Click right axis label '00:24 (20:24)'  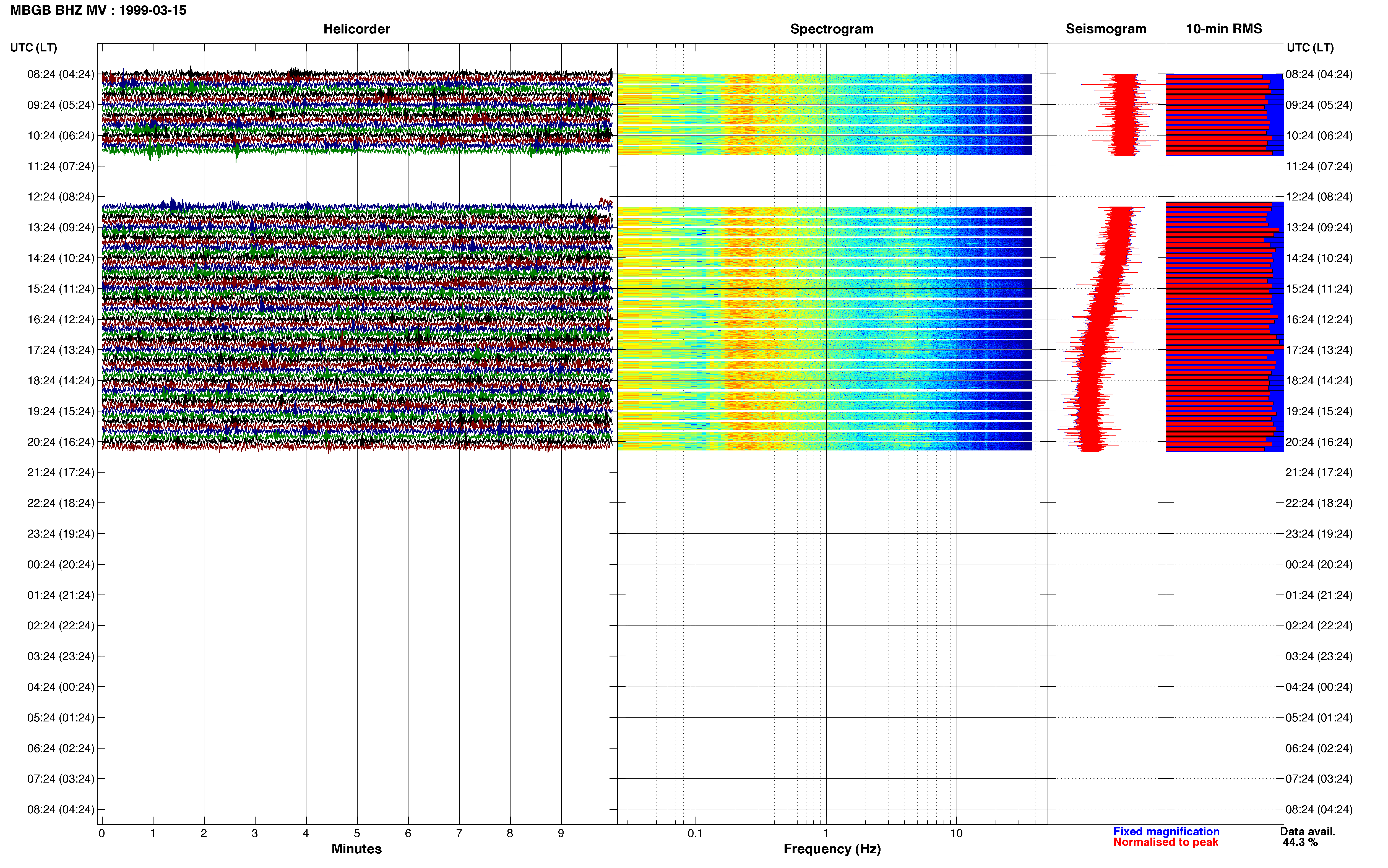(x=1319, y=564)
